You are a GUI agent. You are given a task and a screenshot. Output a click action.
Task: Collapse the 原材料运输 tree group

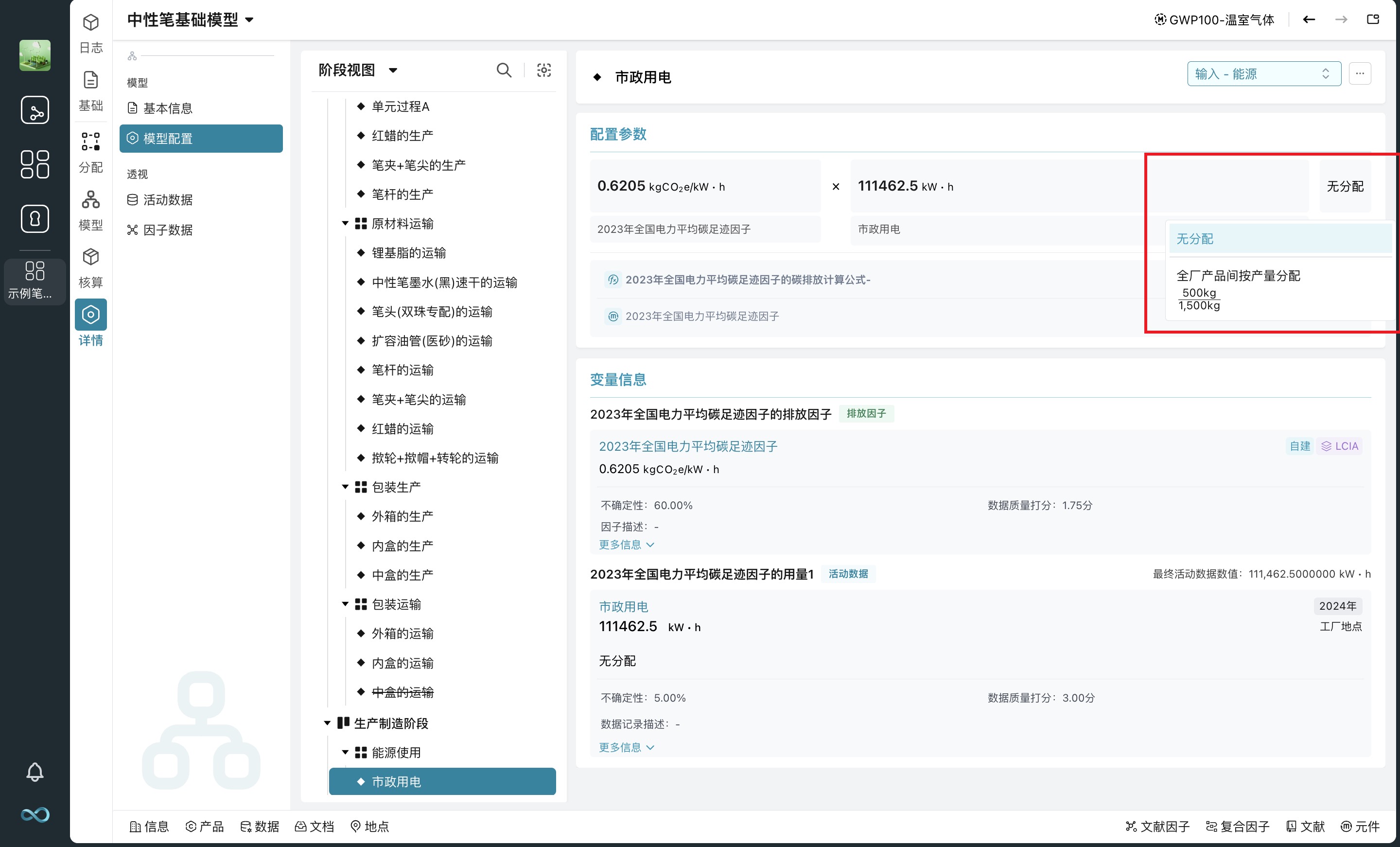click(345, 223)
